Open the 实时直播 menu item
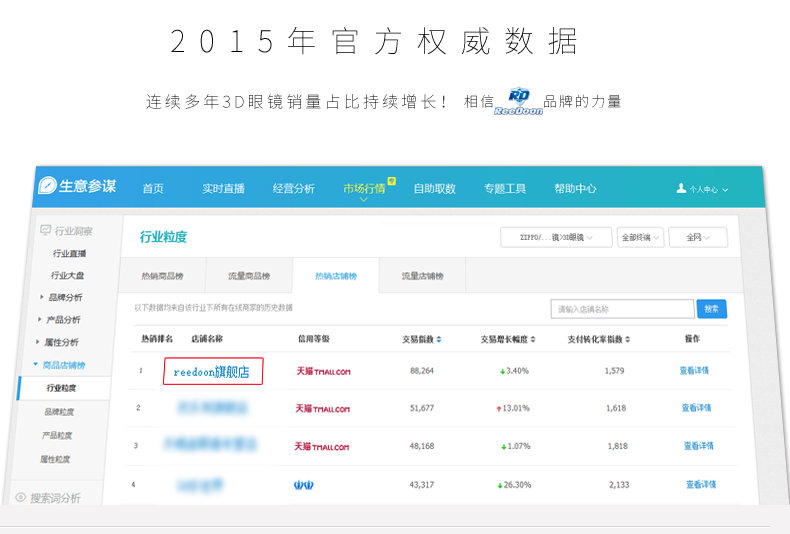The width and height of the screenshot is (790, 534). 223,188
